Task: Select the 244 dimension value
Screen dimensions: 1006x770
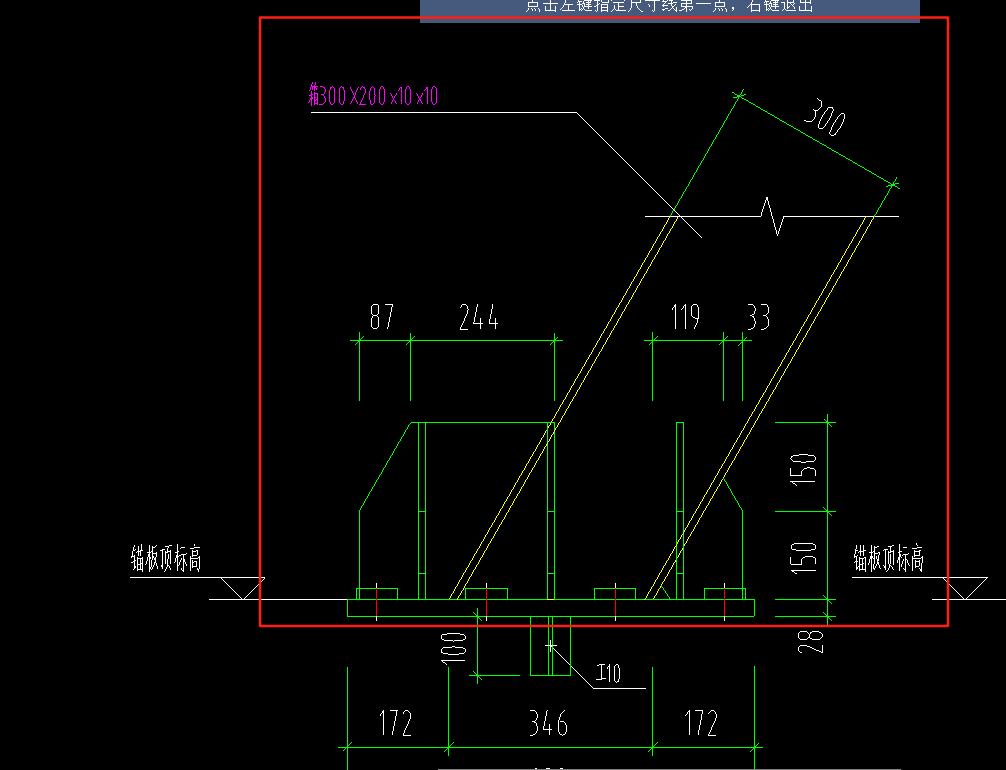Action: click(x=479, y=317)
